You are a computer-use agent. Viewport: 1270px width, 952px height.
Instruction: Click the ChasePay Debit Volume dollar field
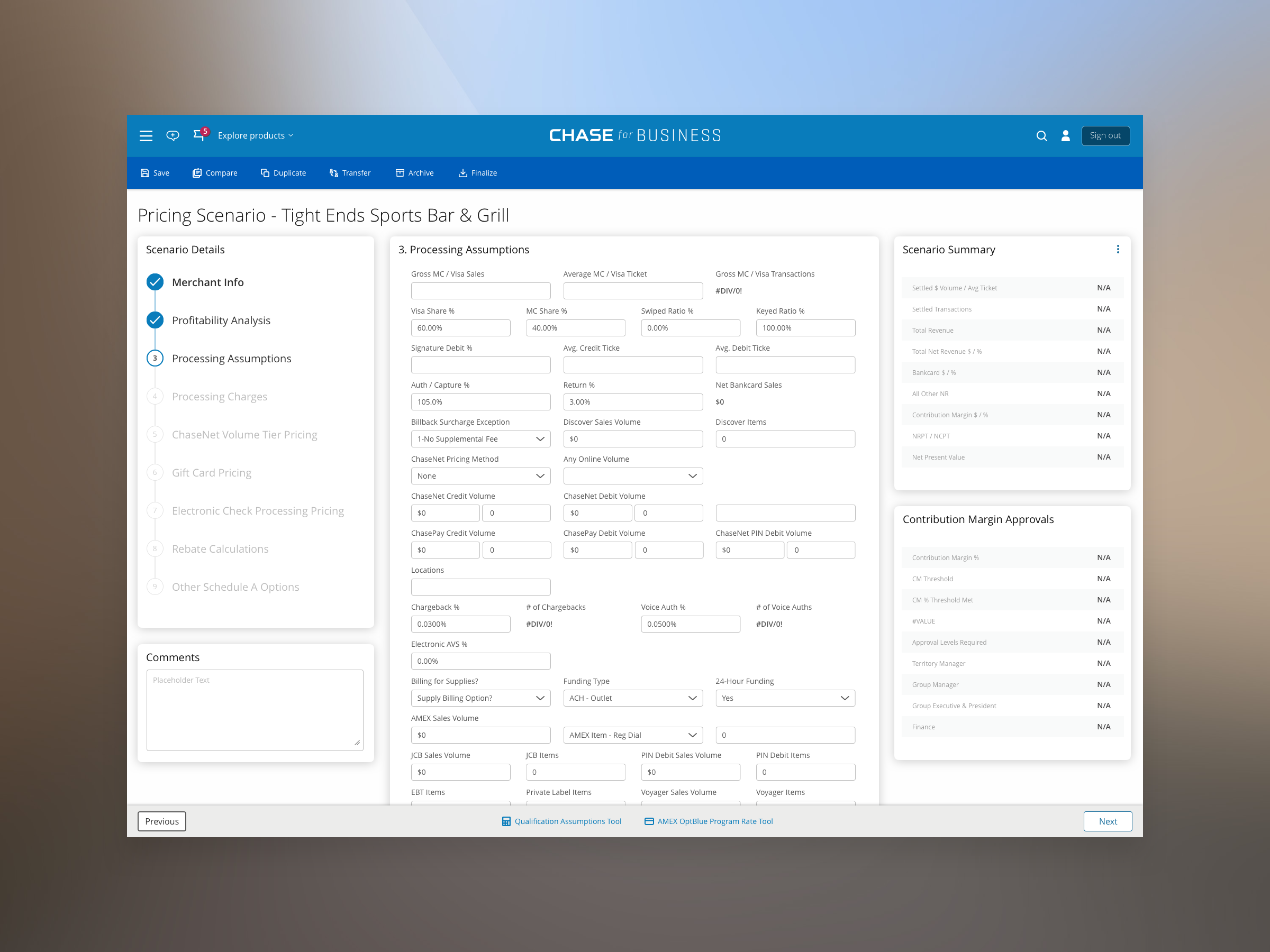click(597, 550)
